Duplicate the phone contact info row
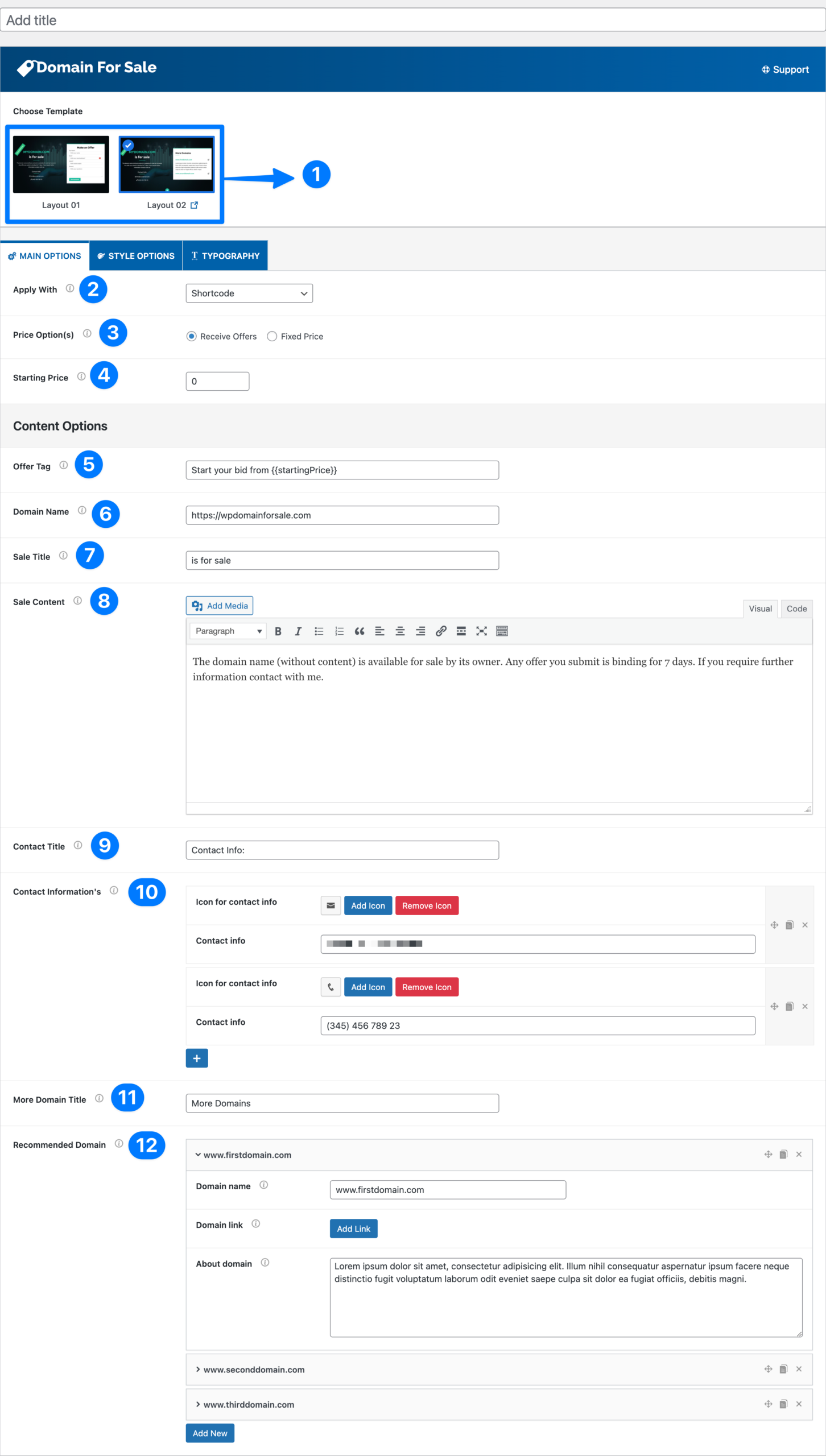Image resolution: width=826 pixels, height=1456 pixels. point(790,1007)
